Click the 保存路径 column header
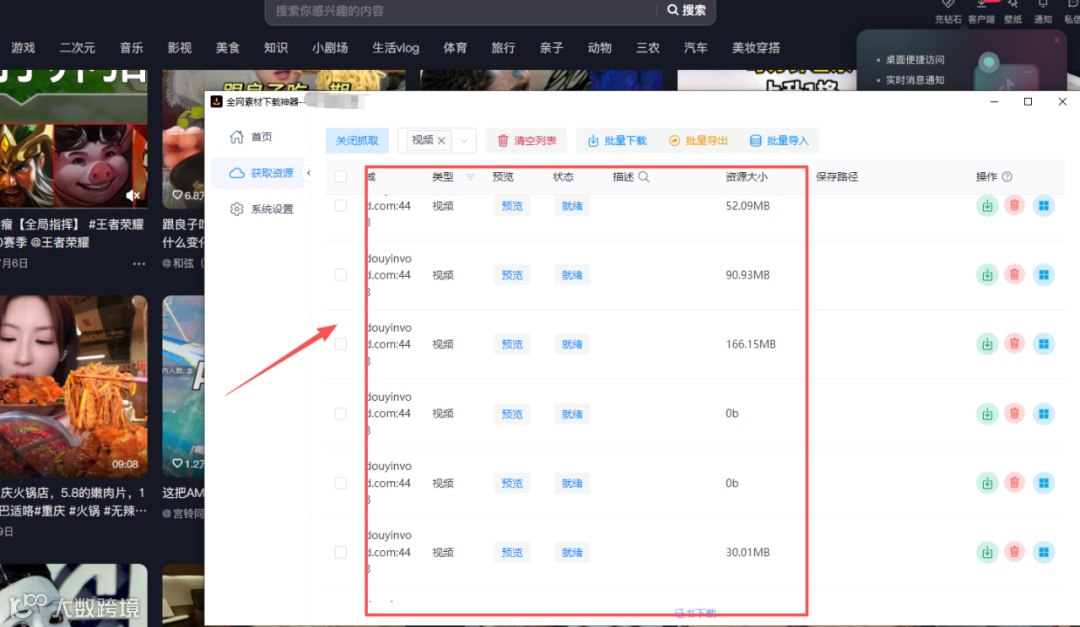The image size is (1080, 627). [x=837, y=177]
